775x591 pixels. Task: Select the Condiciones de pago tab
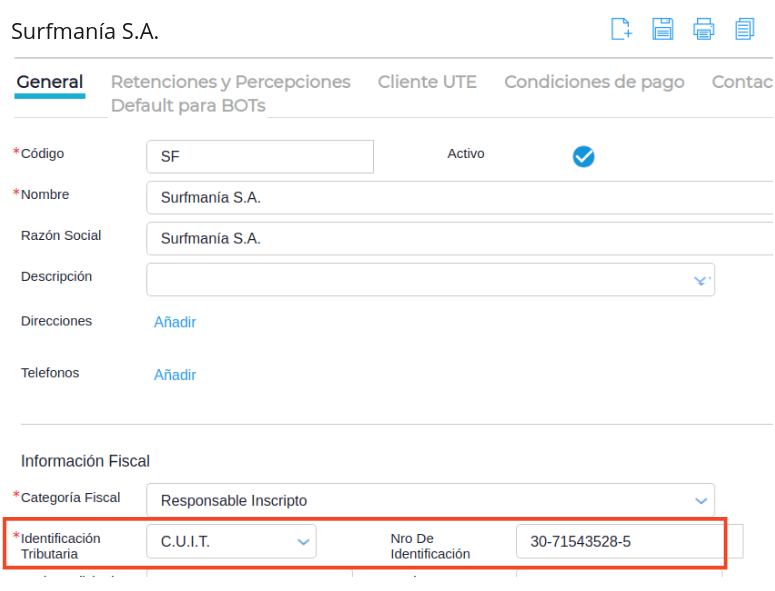click(x=594, y=82)
